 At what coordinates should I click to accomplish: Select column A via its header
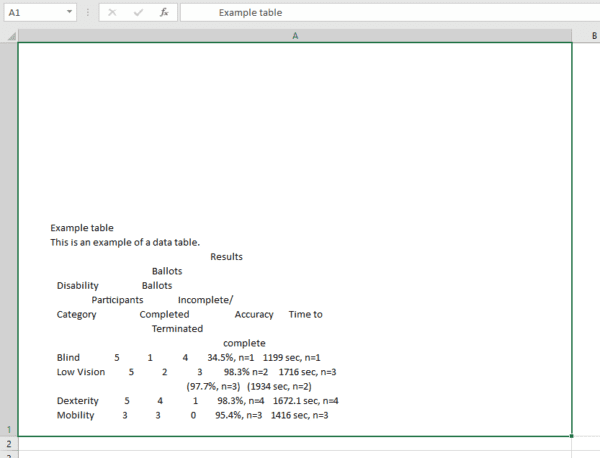295,35
